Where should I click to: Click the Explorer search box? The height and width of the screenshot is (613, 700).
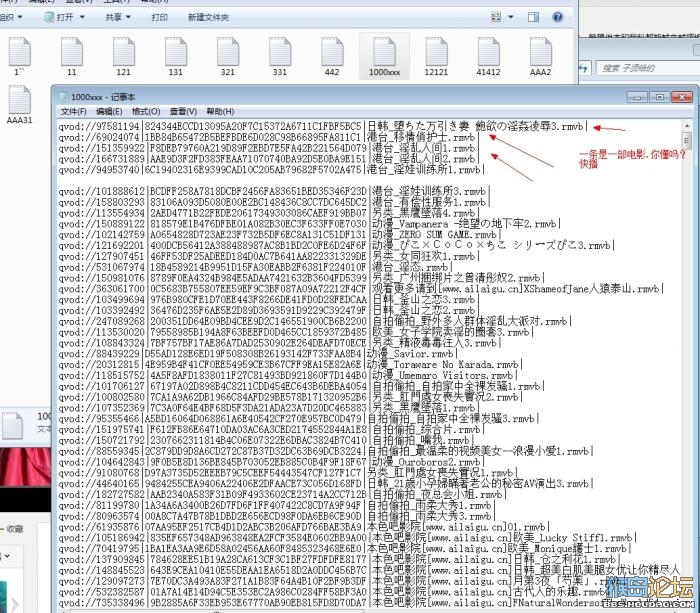(647, 68)
